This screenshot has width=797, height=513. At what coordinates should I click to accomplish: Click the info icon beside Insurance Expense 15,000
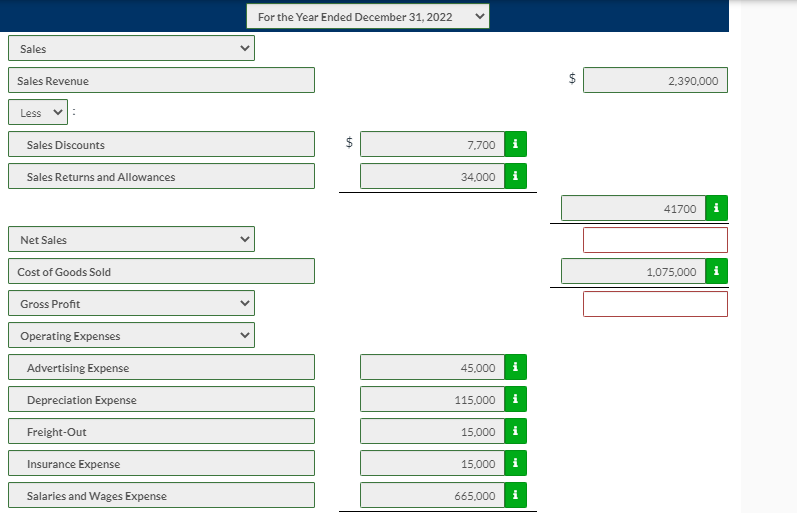515,463
